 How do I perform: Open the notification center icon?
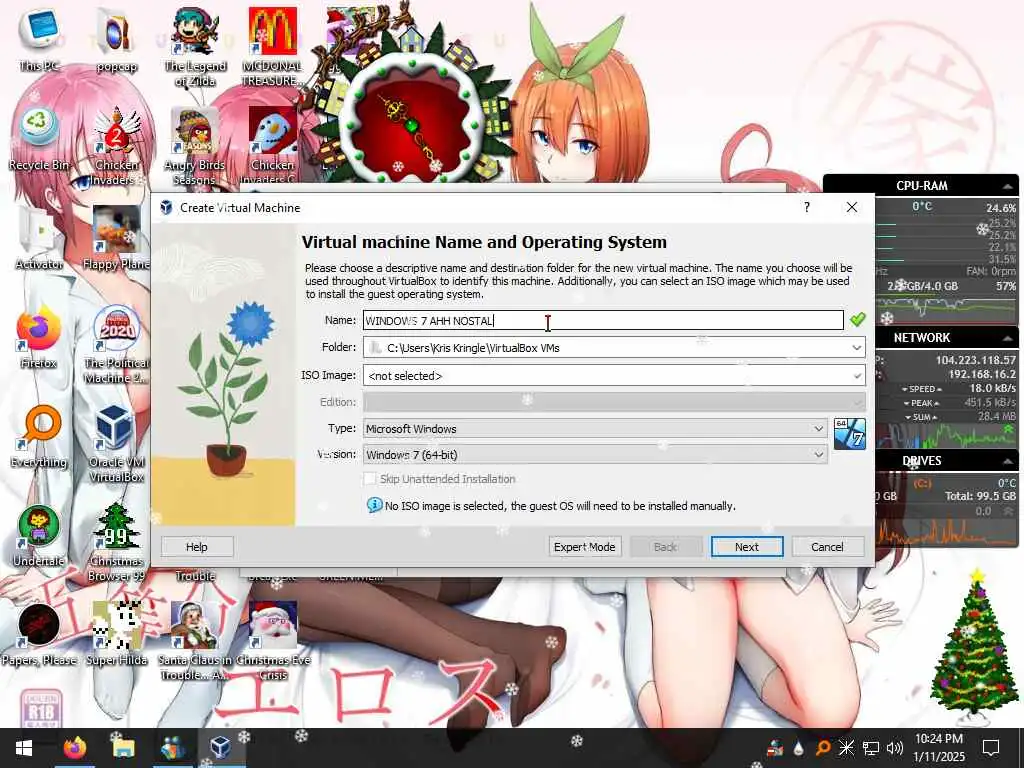[x=991, y=748]
